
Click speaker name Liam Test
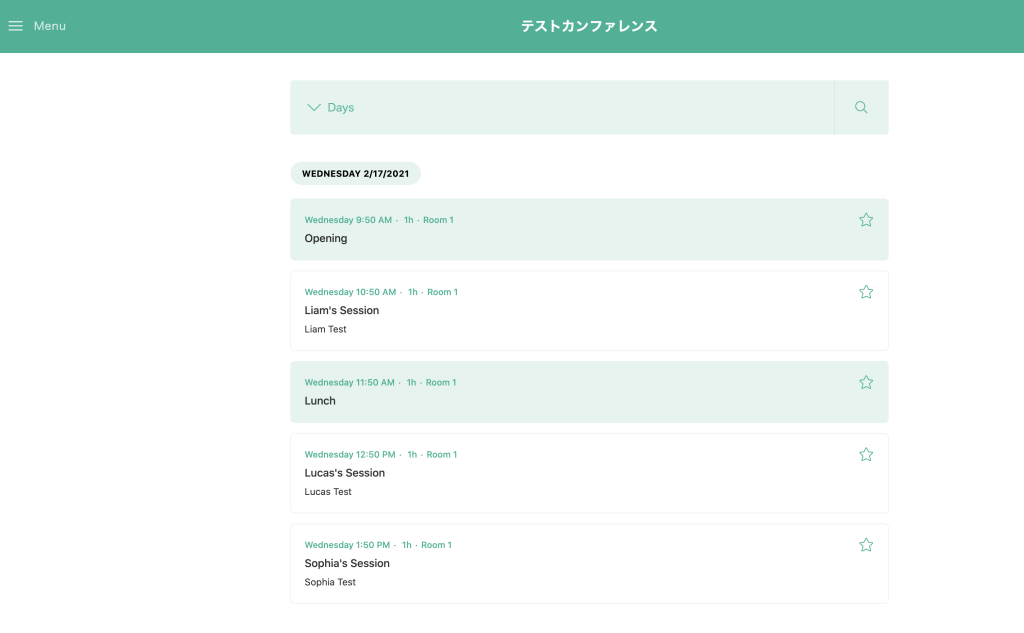click(x=326, y=329)
